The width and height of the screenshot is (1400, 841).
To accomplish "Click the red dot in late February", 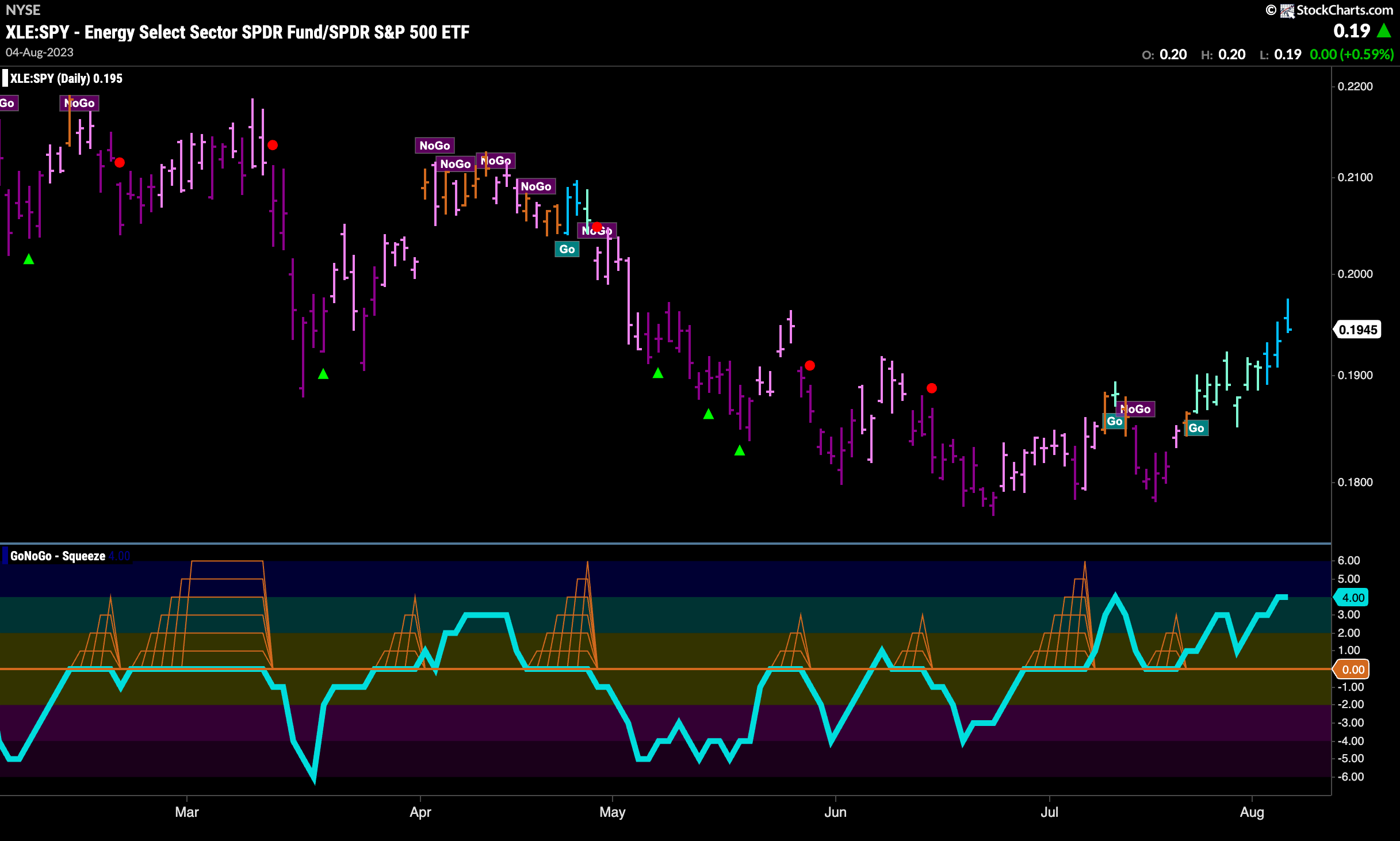I will click(120, 162).
